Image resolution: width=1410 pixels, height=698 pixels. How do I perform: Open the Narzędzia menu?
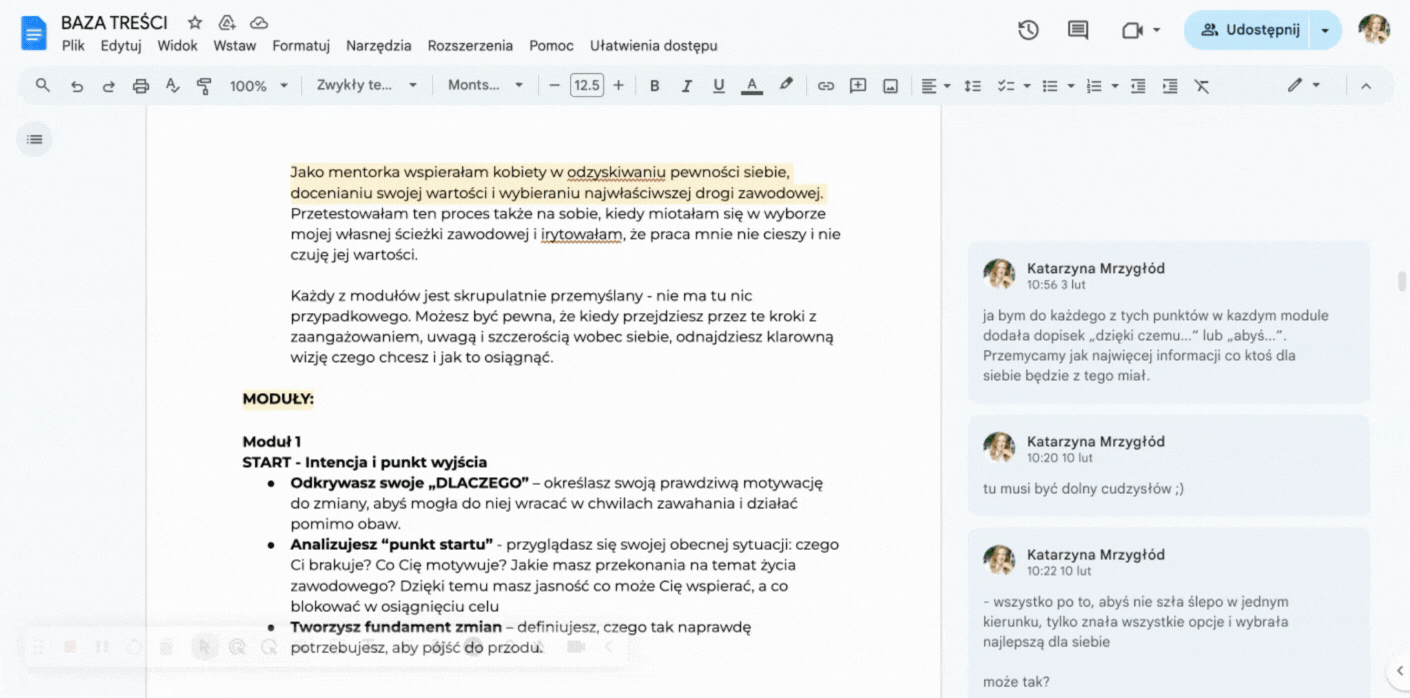click(378, 46)
